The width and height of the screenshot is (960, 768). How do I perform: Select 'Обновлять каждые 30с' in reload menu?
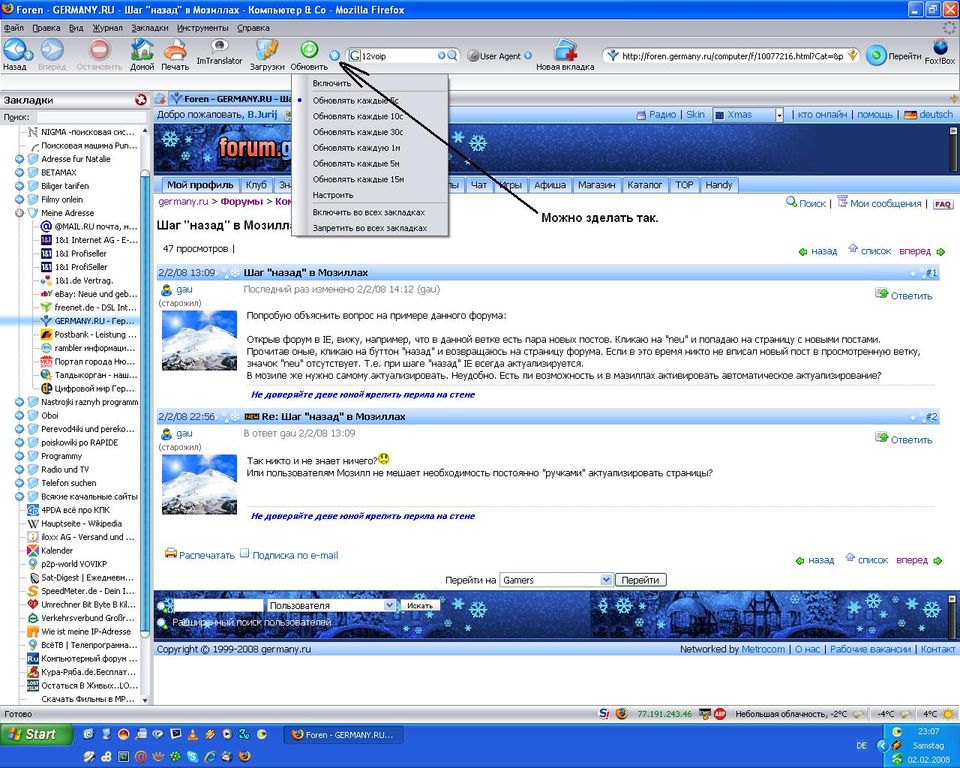369,132
